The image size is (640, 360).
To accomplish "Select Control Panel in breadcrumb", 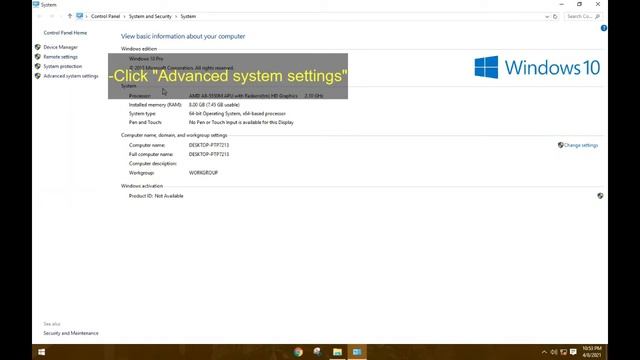I will tap(105, 16).
